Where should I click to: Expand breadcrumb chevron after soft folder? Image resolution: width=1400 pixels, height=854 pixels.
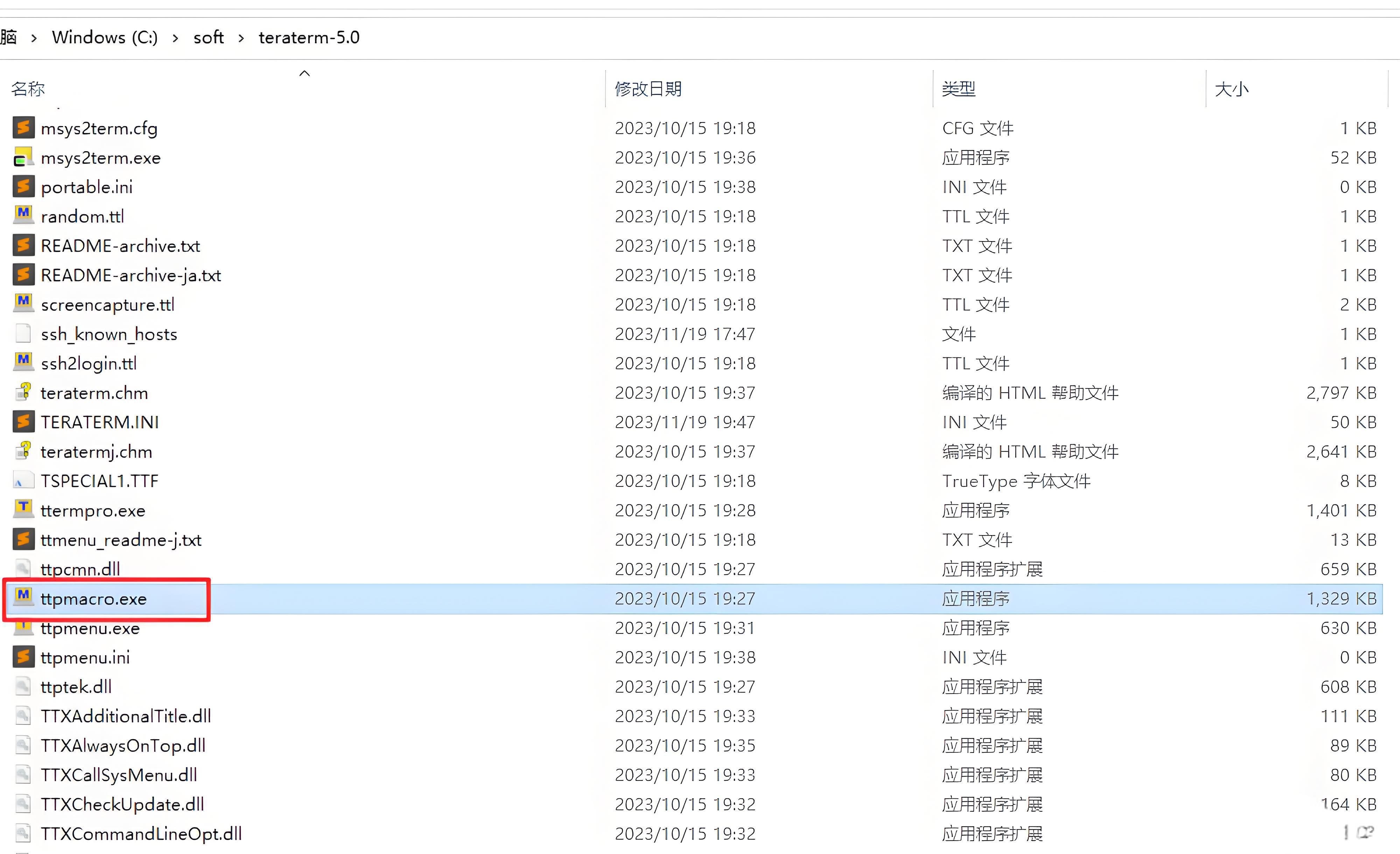tap(241, 38)
